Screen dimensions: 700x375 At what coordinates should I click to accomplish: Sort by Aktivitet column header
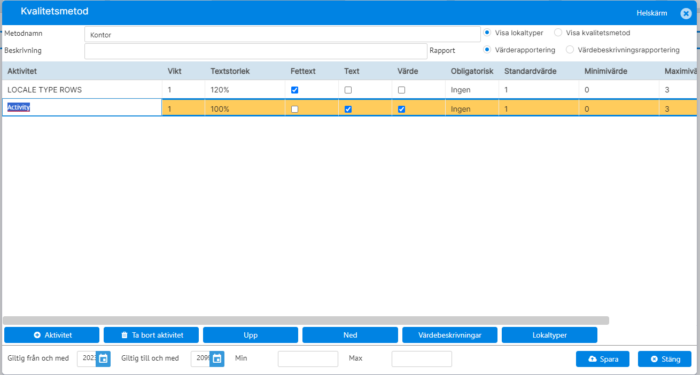click(22, 71)
